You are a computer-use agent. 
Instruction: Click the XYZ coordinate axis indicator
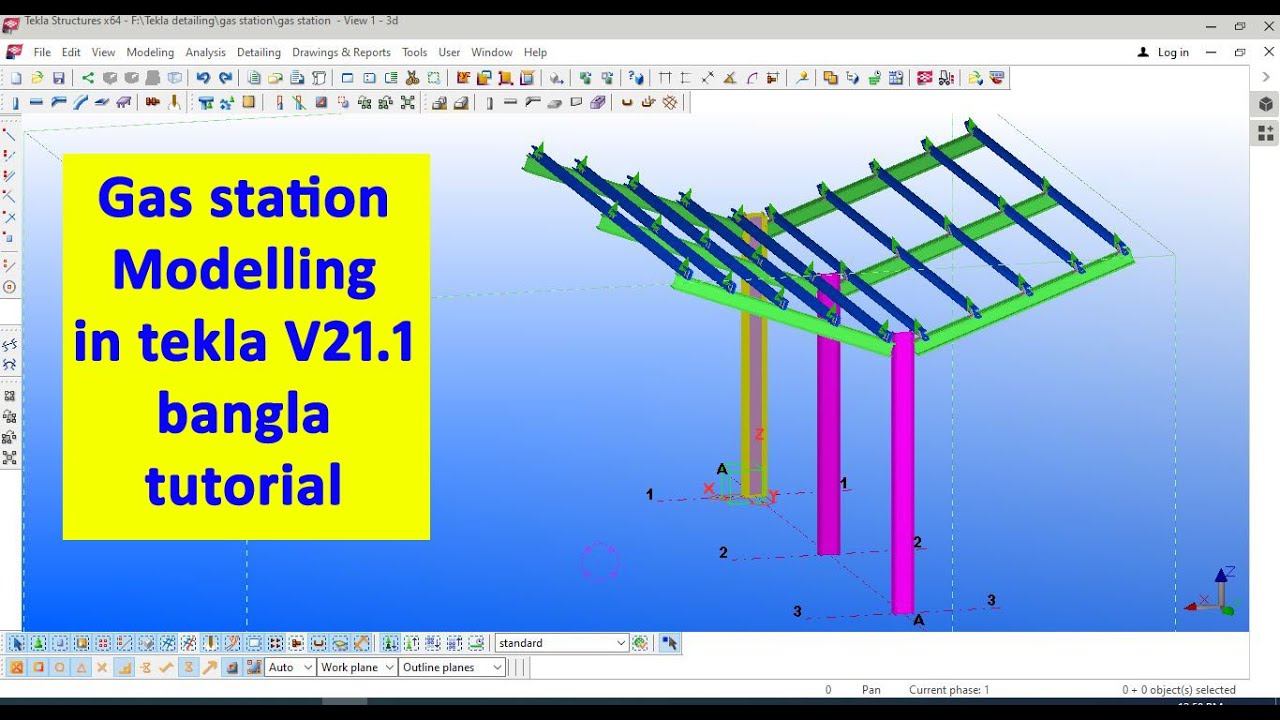point(1212,592)
